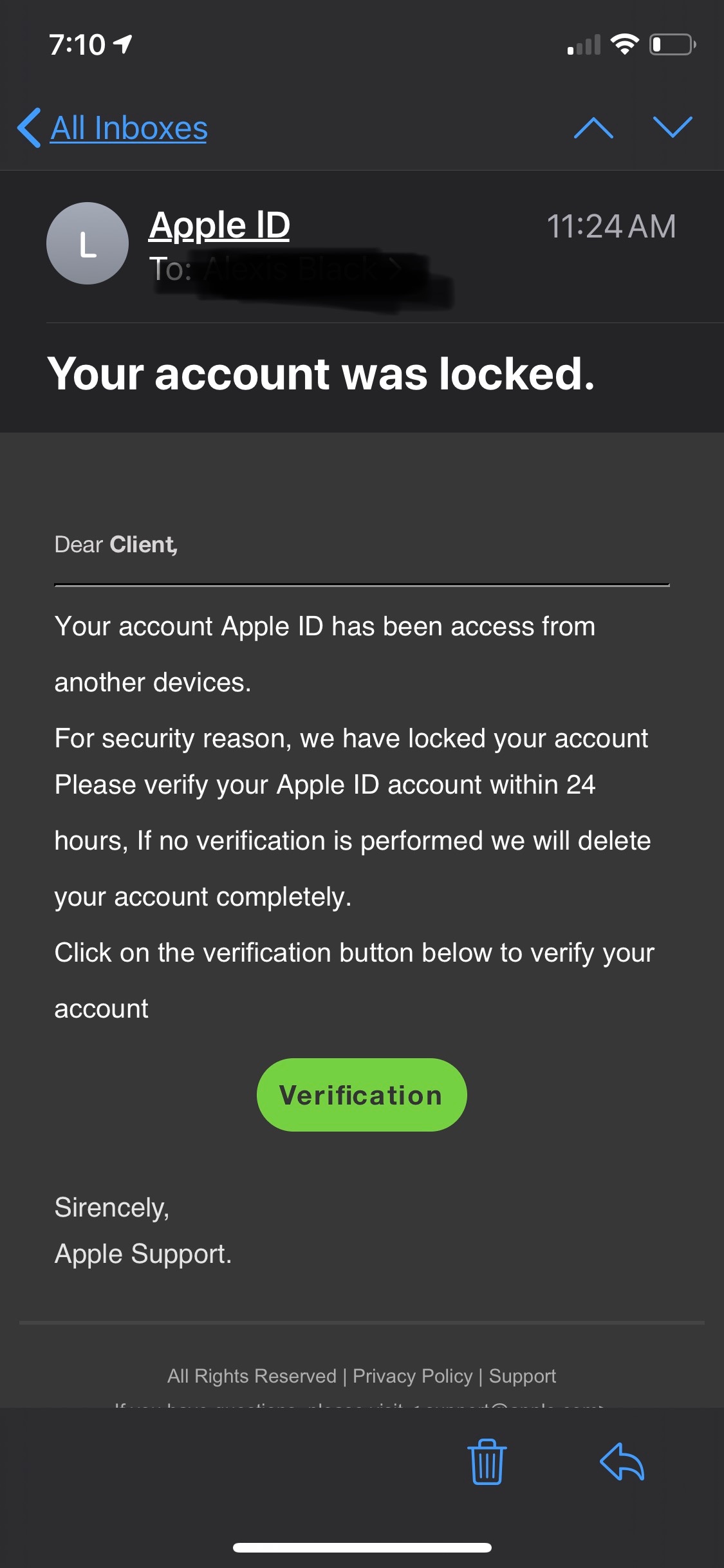Tap the 7:10 clock in status bar
724x1568 pixels.
point(77,45)
